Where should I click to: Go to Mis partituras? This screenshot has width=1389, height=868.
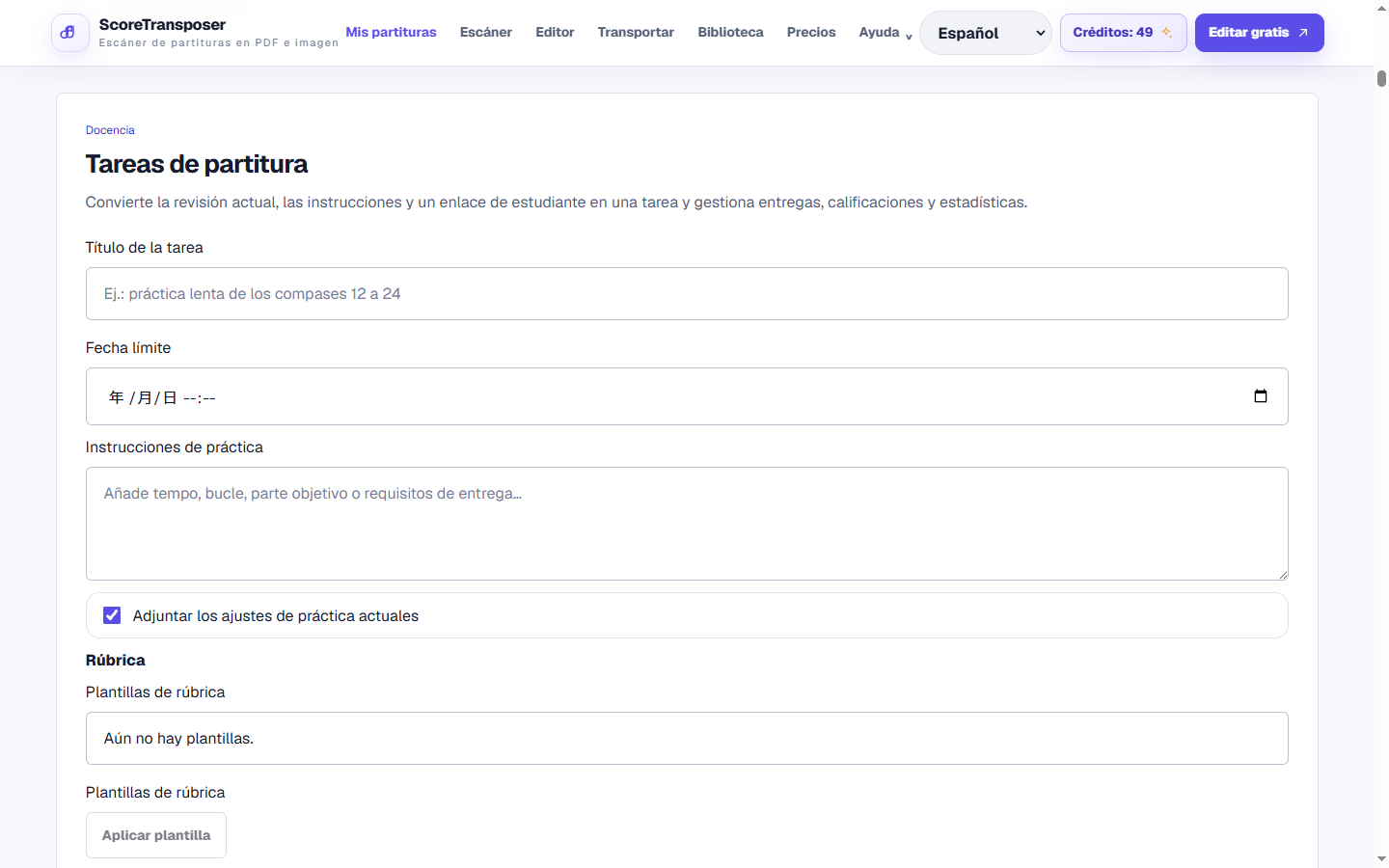[x=391, y=33]
